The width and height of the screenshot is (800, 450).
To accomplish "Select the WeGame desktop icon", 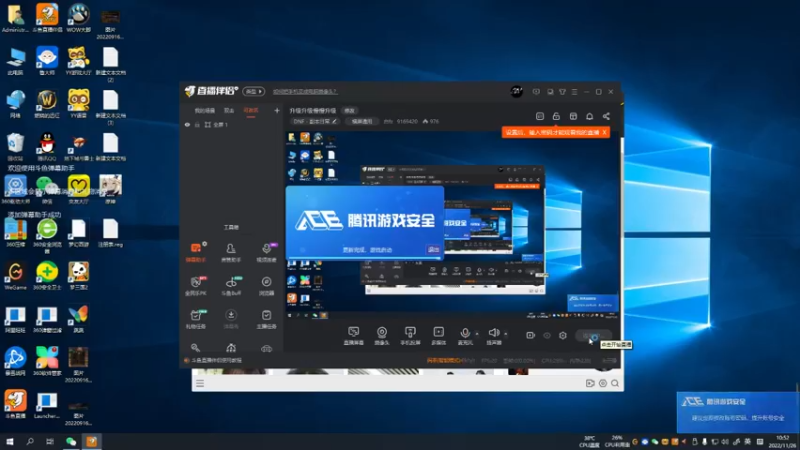I will click(x=15, y=276).
